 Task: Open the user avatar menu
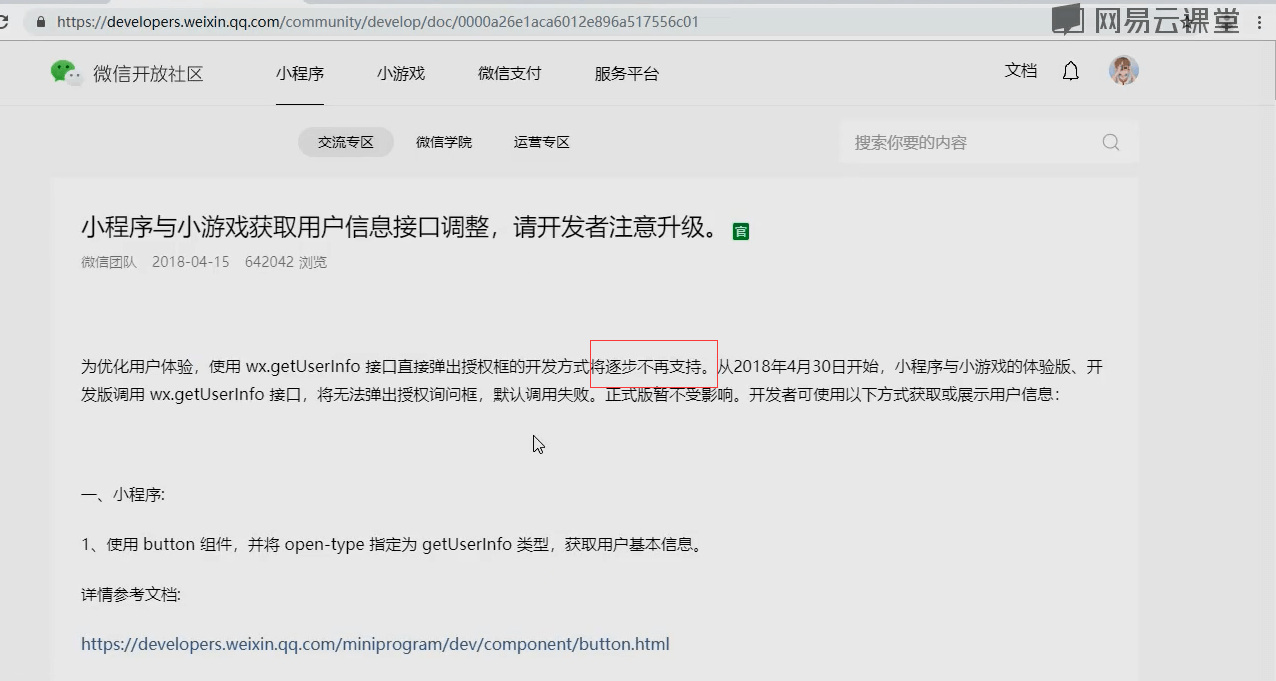1124,70
